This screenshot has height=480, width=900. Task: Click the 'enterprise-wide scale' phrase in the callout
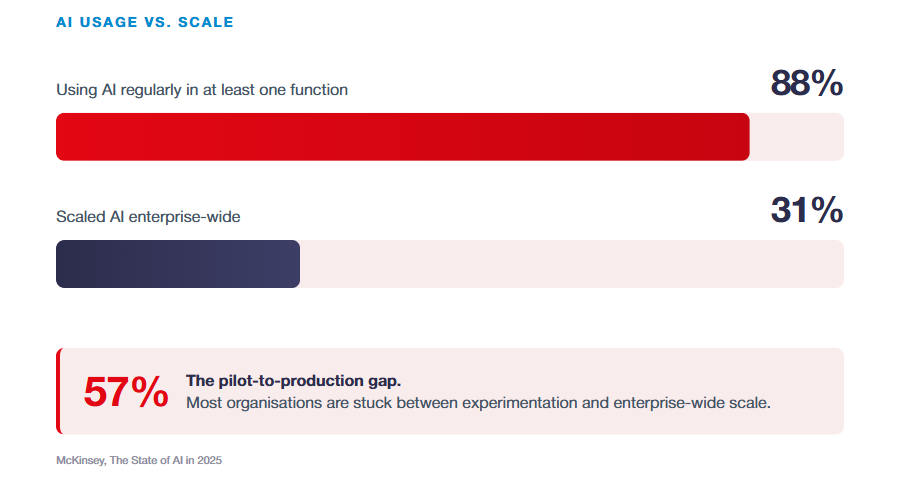pos(690,403)
